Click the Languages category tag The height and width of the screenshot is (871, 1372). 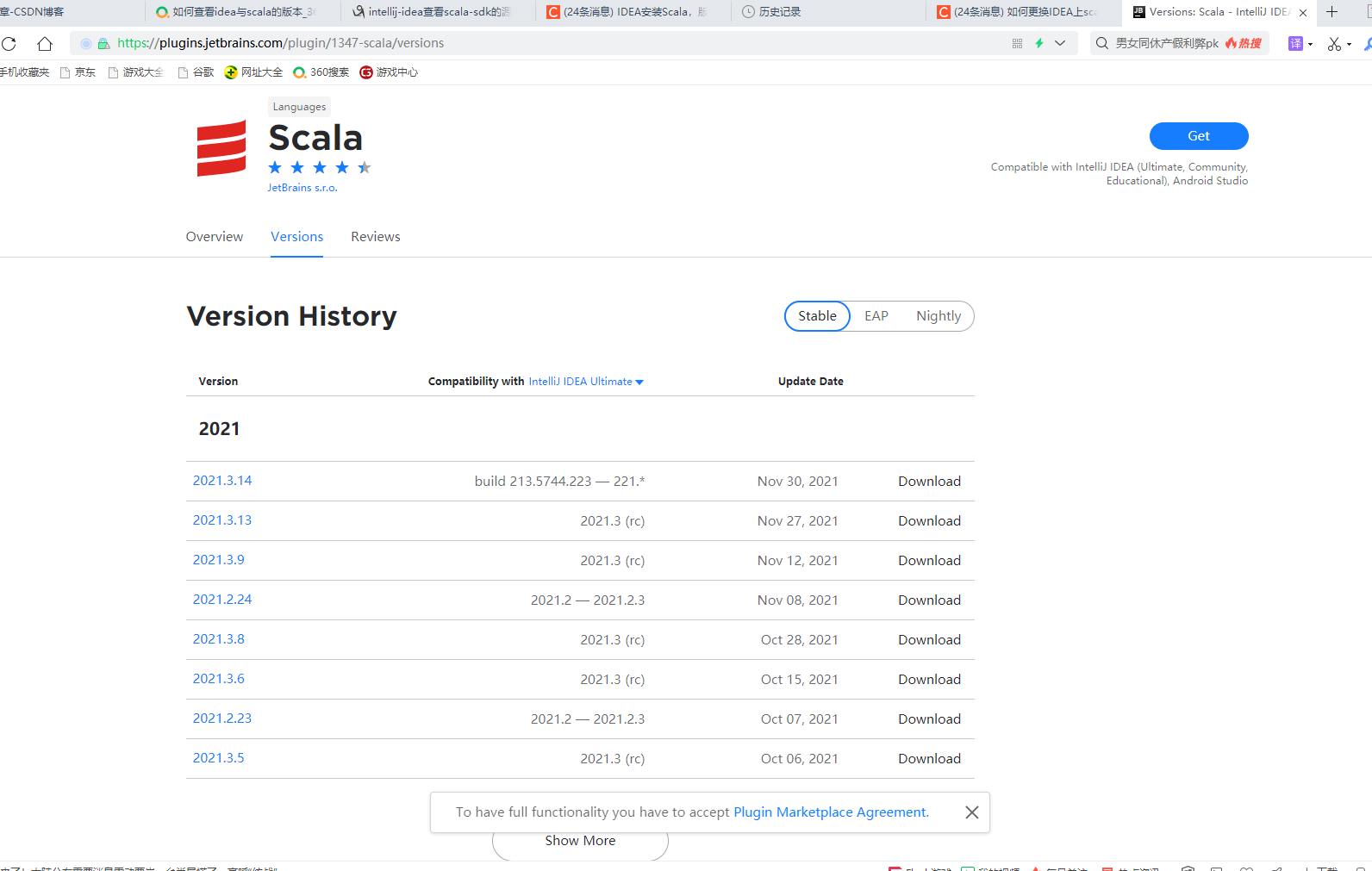(299, 107)
